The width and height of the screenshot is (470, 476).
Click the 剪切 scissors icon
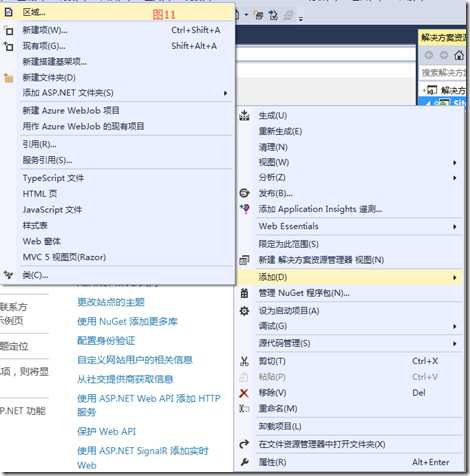pos(244,361)
